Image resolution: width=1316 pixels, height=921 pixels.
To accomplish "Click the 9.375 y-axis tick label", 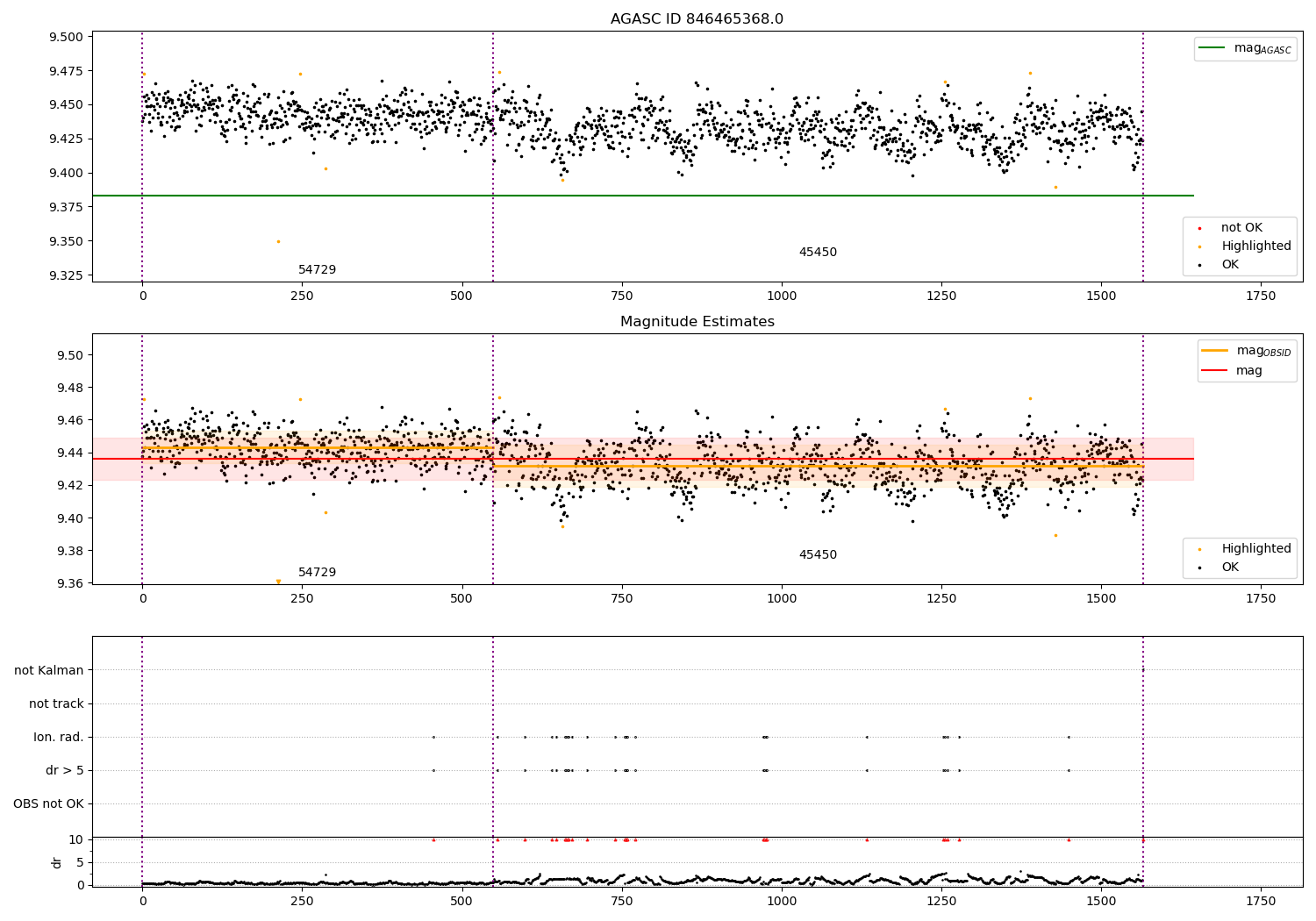I will [67, 207].
